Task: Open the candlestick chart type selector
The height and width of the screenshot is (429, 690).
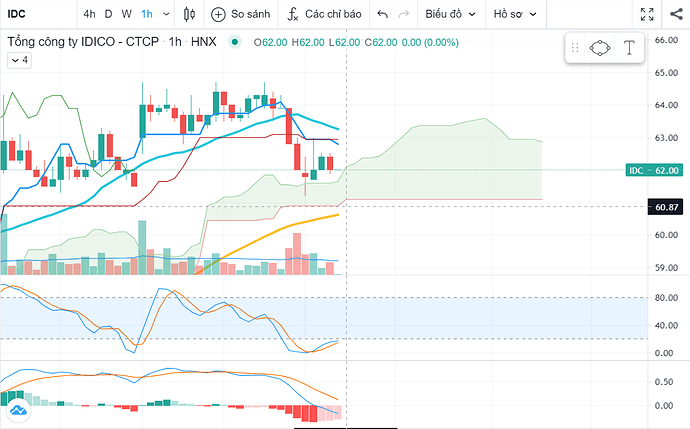Action: (190, 14)
